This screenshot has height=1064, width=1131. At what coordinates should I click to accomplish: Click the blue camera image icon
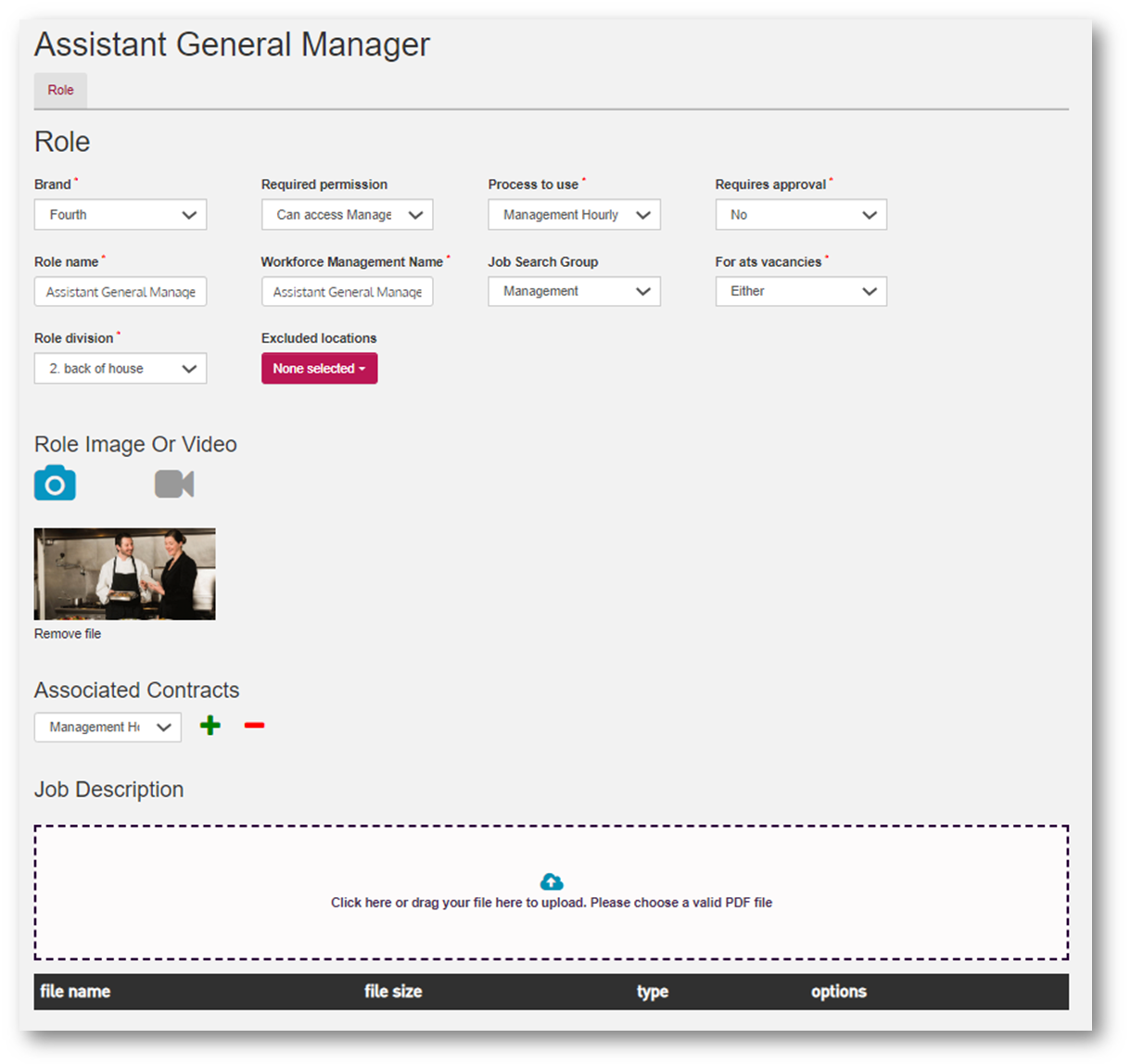click(55, 484)
